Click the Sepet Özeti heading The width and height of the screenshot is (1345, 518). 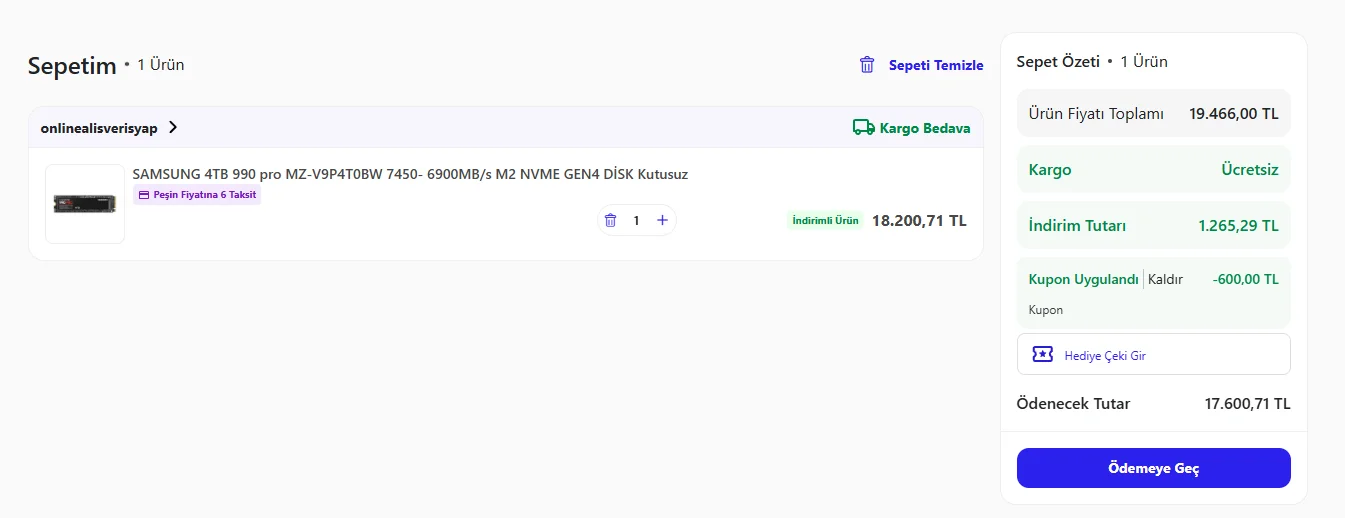click(1058, 62)
